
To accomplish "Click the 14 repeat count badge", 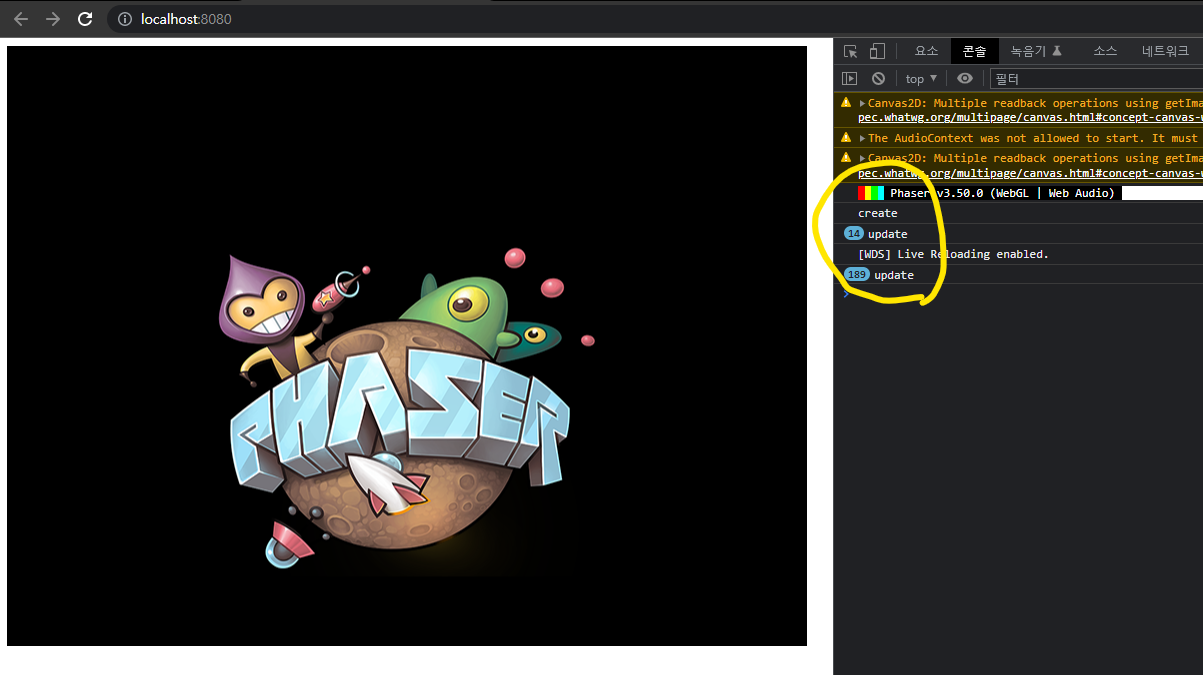I will tap(853, 233).
